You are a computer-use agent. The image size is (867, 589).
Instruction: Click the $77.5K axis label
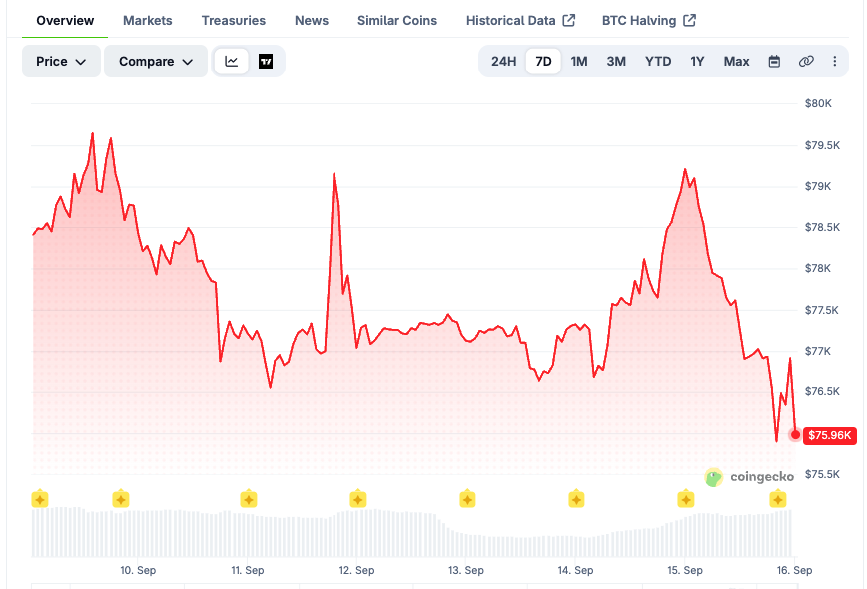pos(822,310)
